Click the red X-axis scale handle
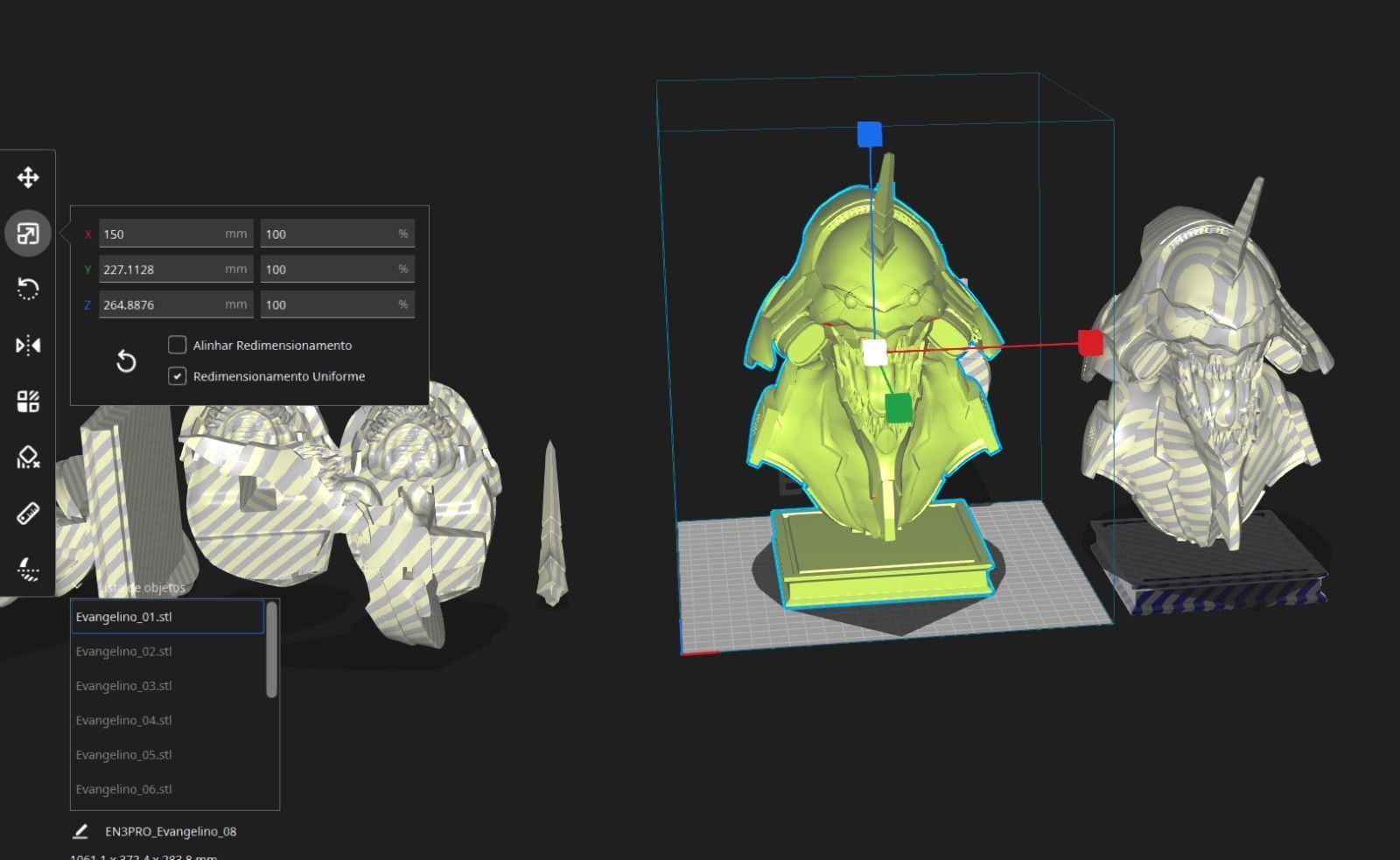Image resolution: width=1400 pixels, height=860 pixels. [1090, 343]
